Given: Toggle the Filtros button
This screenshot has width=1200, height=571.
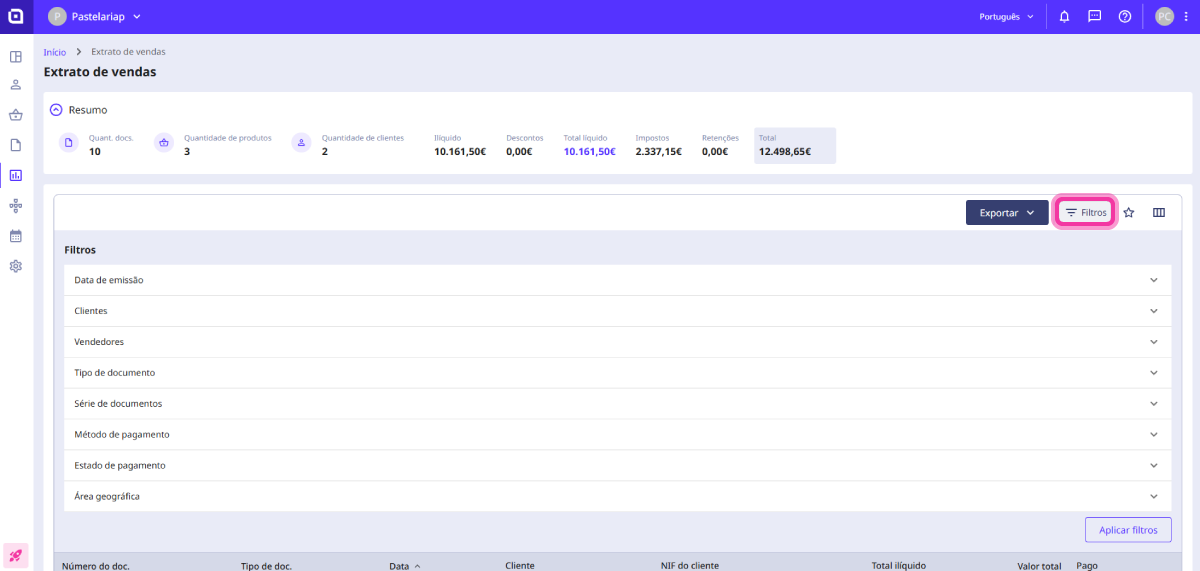Looking at the screenshot, I should point(1085,213).
